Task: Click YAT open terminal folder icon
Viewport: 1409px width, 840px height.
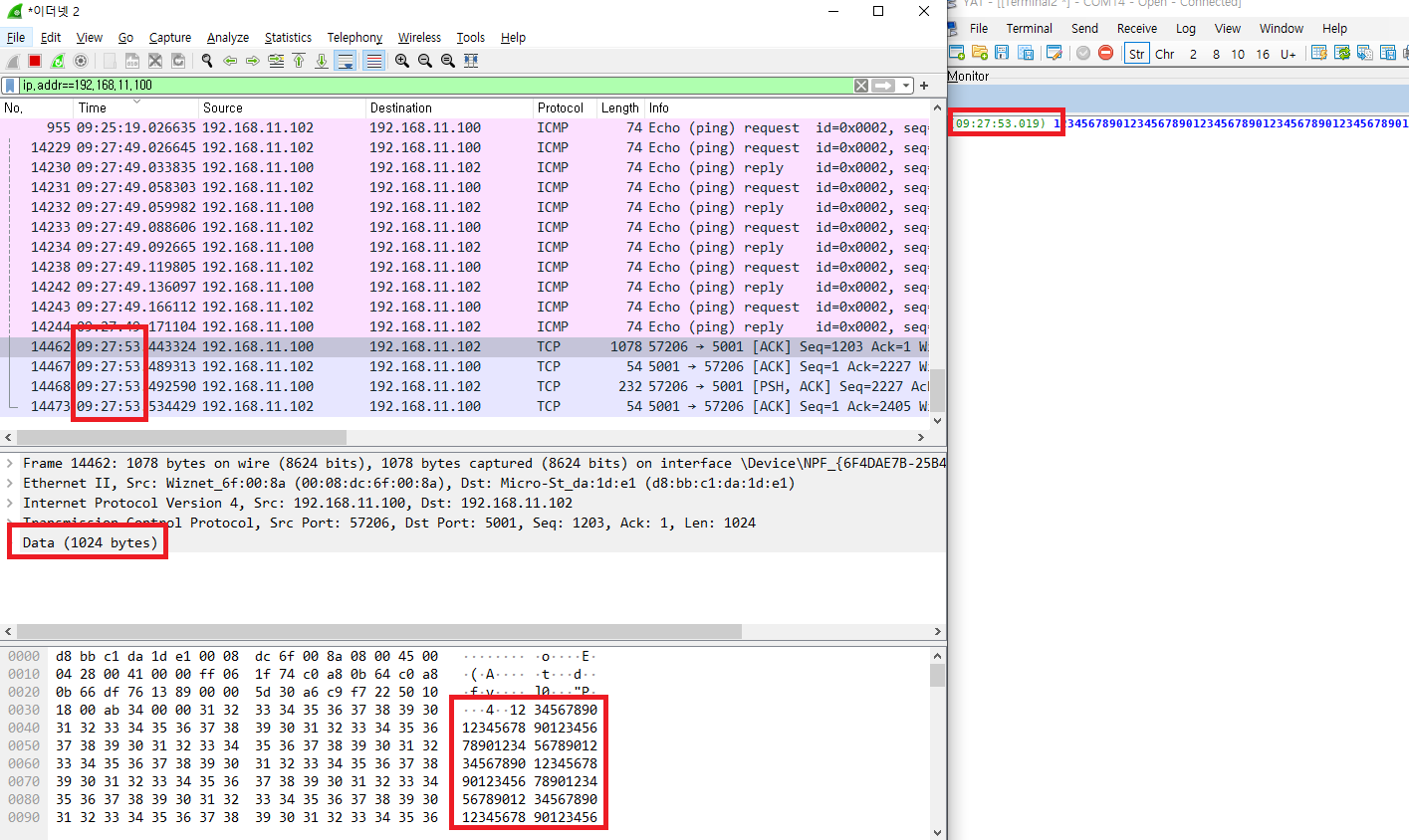Action: (980, 53)
